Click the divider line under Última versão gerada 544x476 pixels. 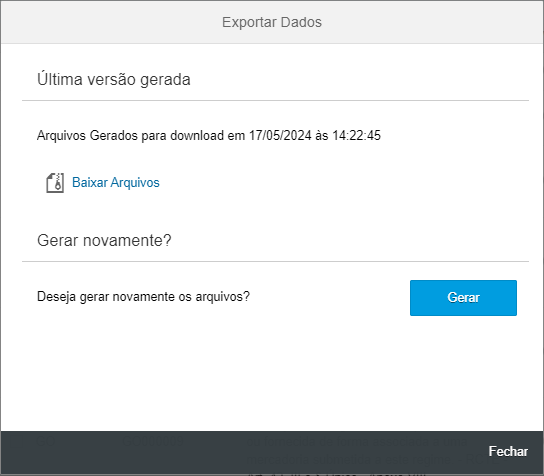click(x=275, y=101)
